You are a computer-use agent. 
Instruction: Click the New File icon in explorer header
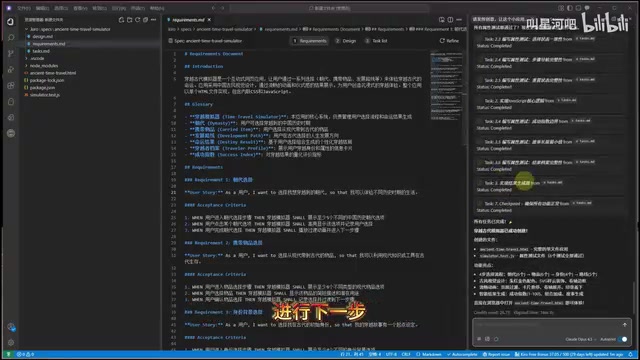click(121, 20)
